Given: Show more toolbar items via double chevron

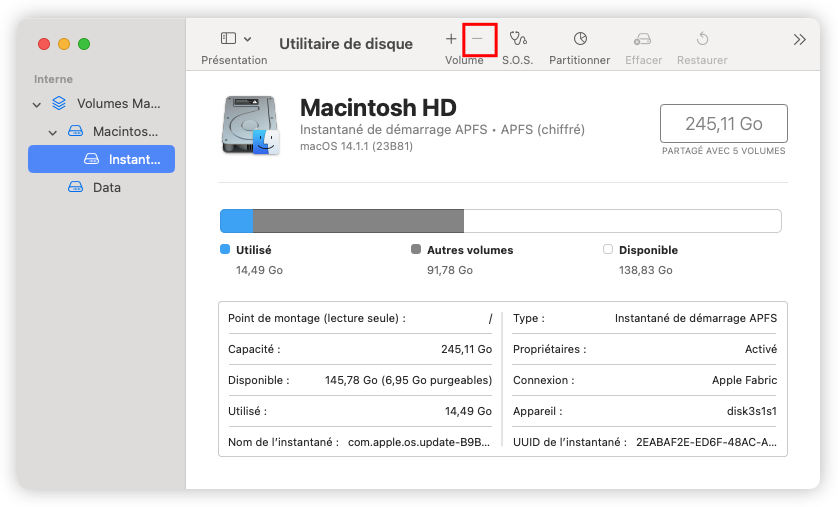Looking at the screenshot, I should point(800,40).
